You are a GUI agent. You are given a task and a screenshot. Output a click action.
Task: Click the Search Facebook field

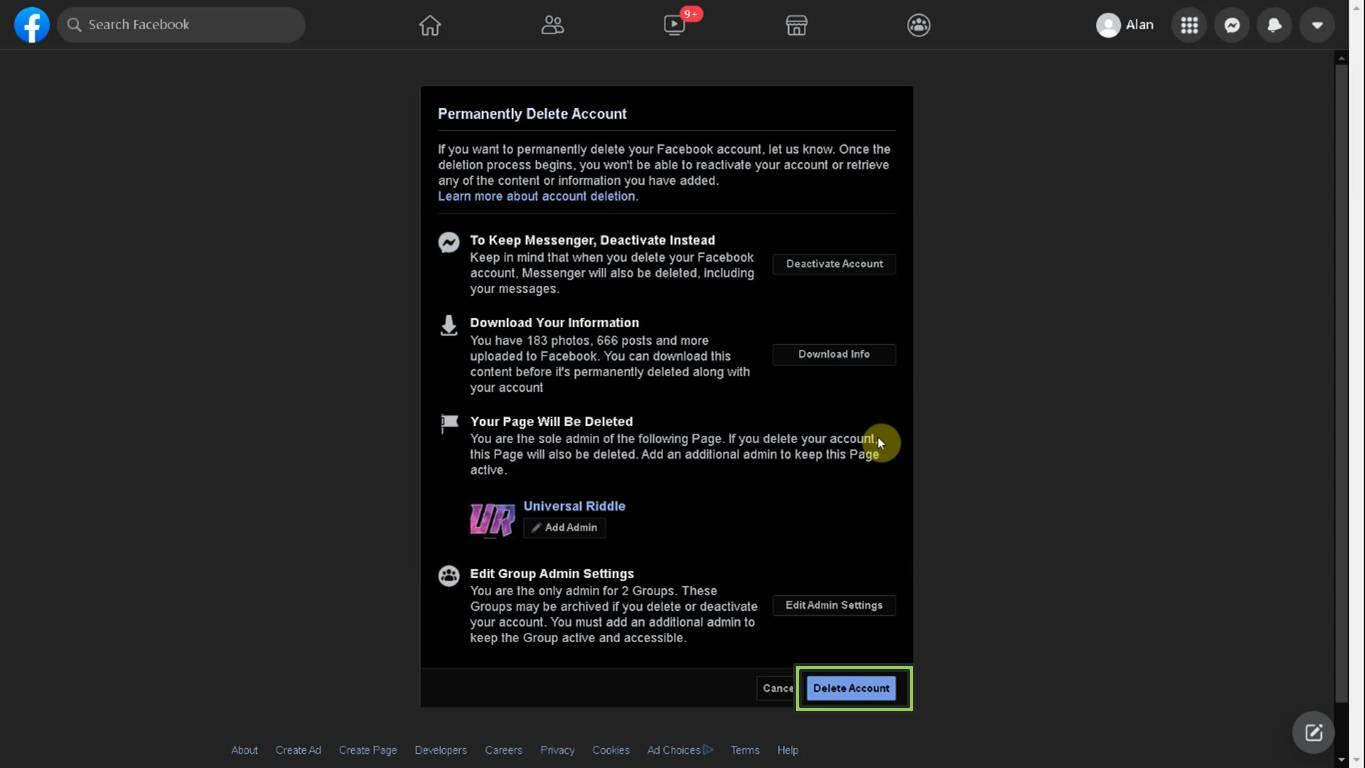tap(181, 25)
